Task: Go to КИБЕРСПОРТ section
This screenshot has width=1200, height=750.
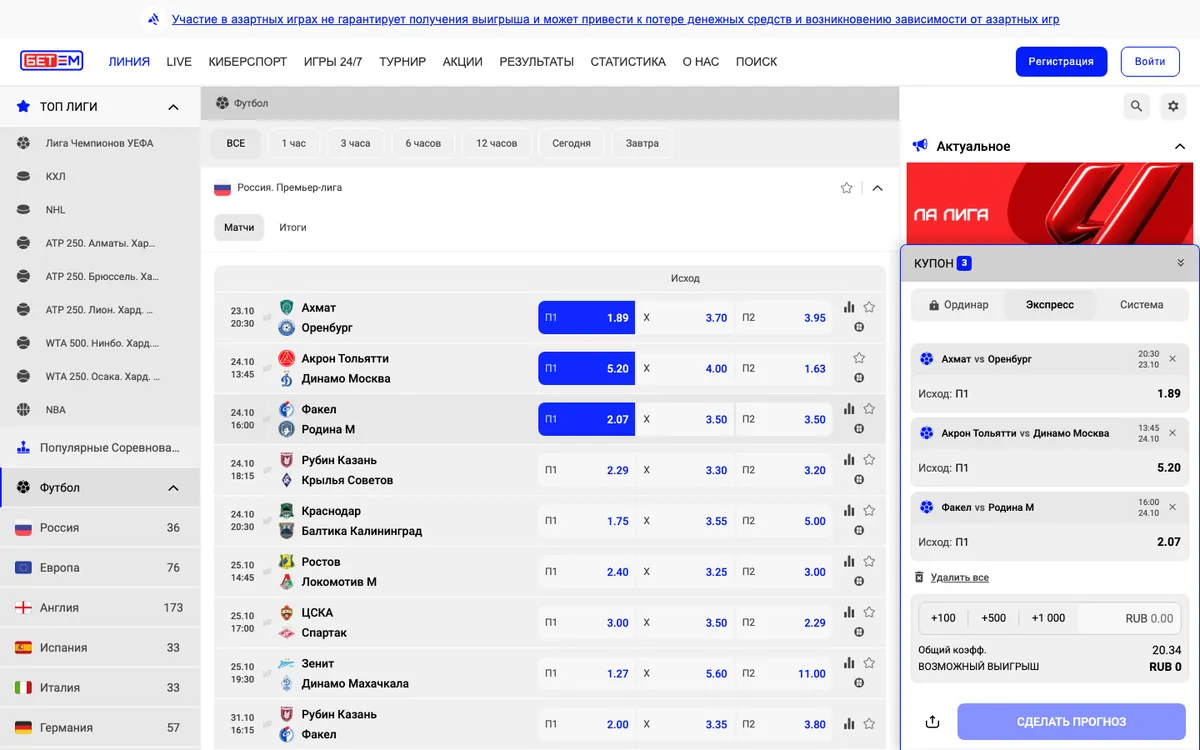Action: tap(248, 62)
